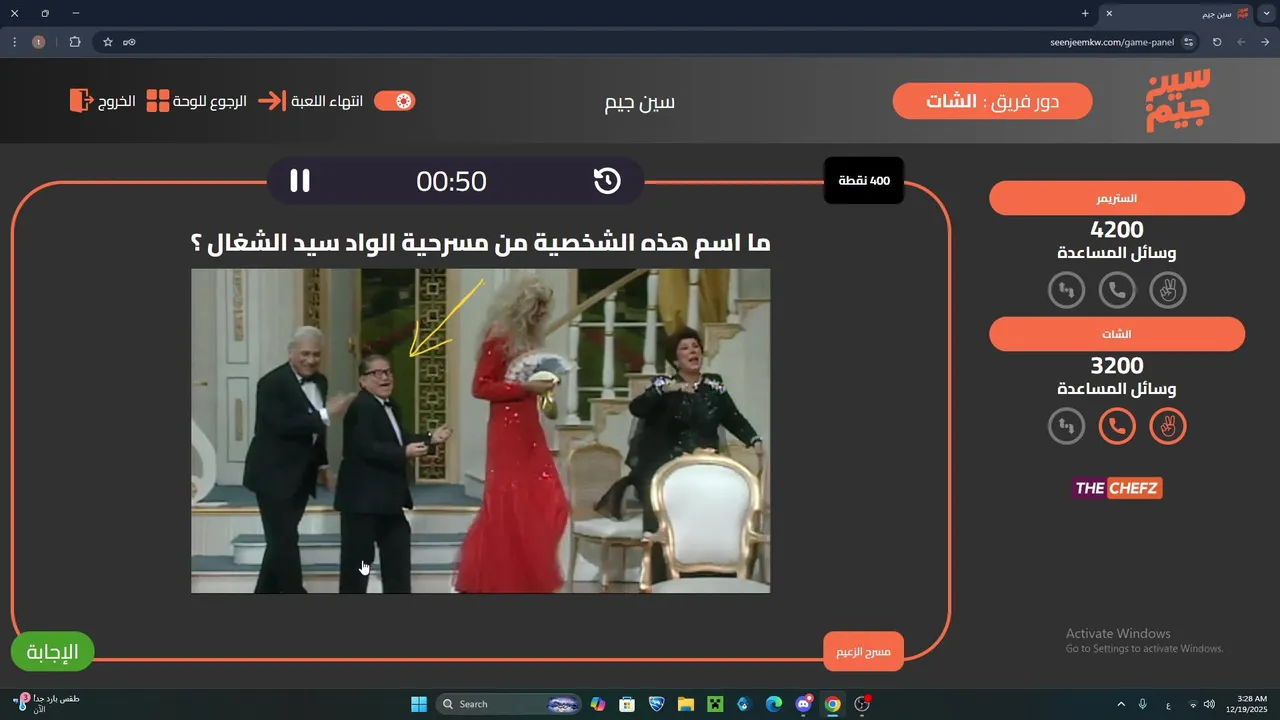1280x720 pixels.
Task: Click الشات score 3200
Action: tap(1117, 366)
